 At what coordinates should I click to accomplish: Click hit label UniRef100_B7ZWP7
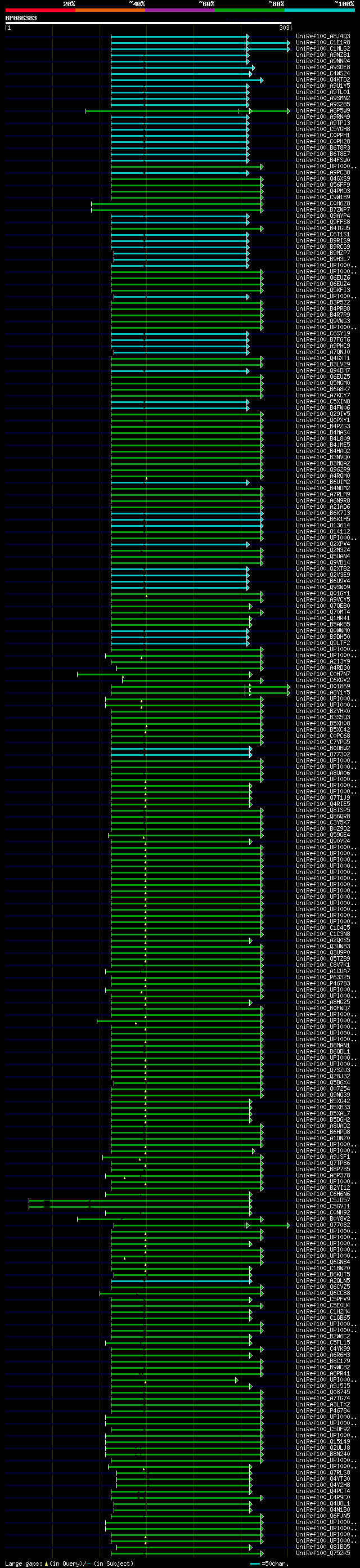[323, 210]
